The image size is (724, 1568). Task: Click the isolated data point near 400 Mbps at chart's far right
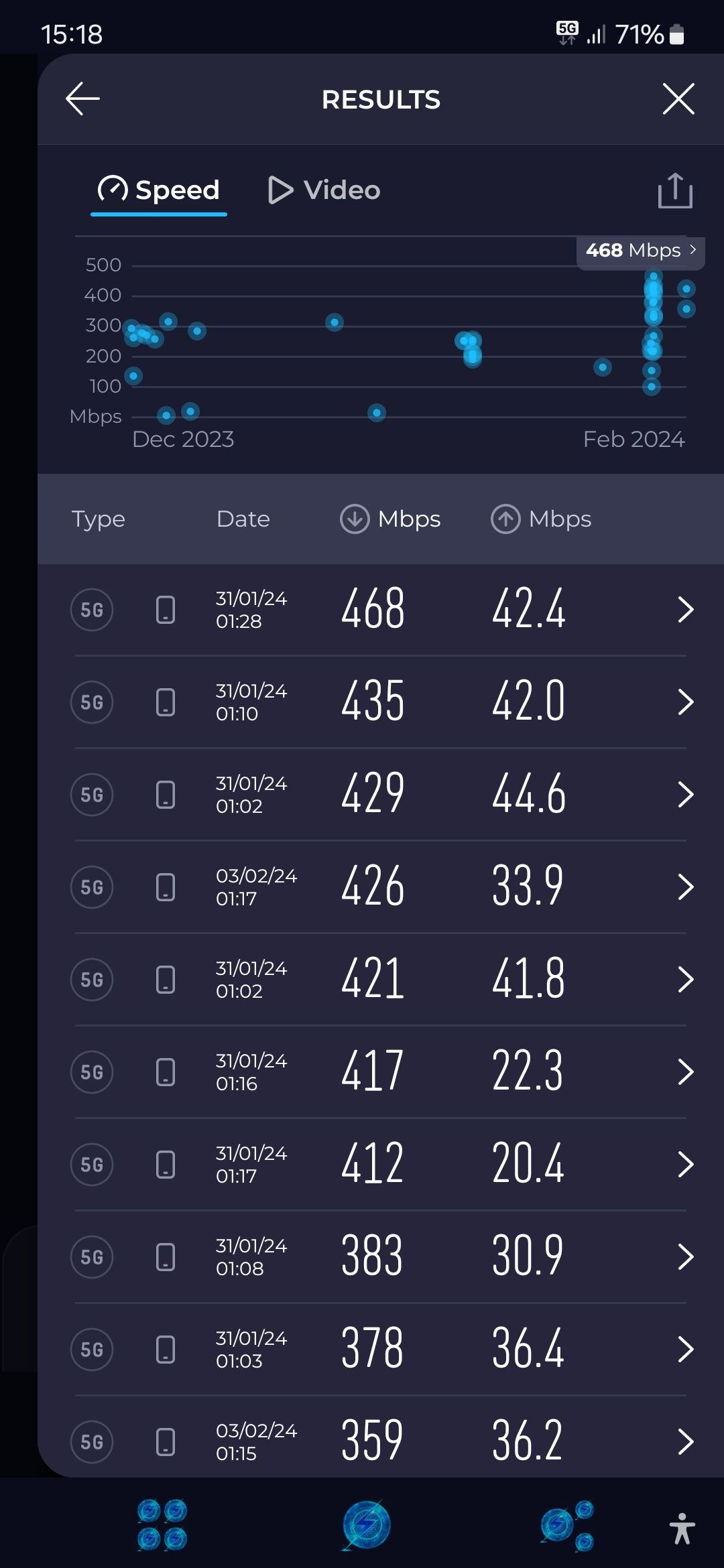click(686, 289)
